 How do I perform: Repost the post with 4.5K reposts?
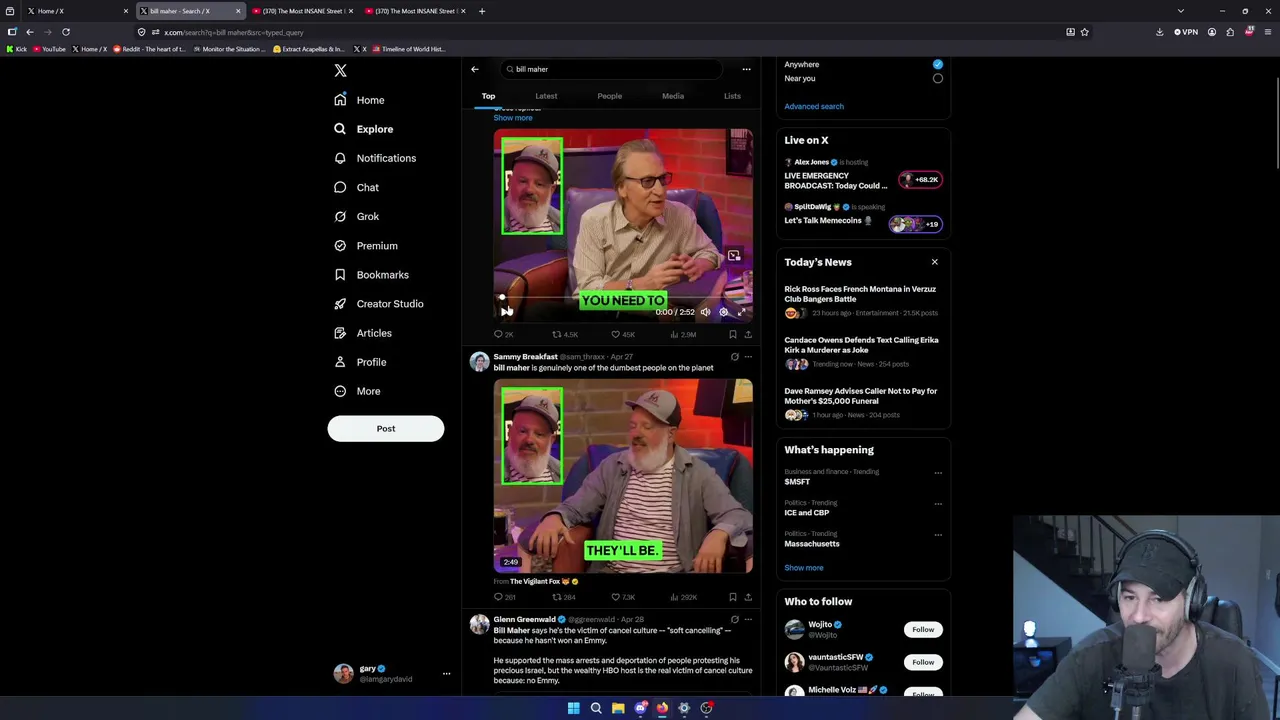pos(564,334)
